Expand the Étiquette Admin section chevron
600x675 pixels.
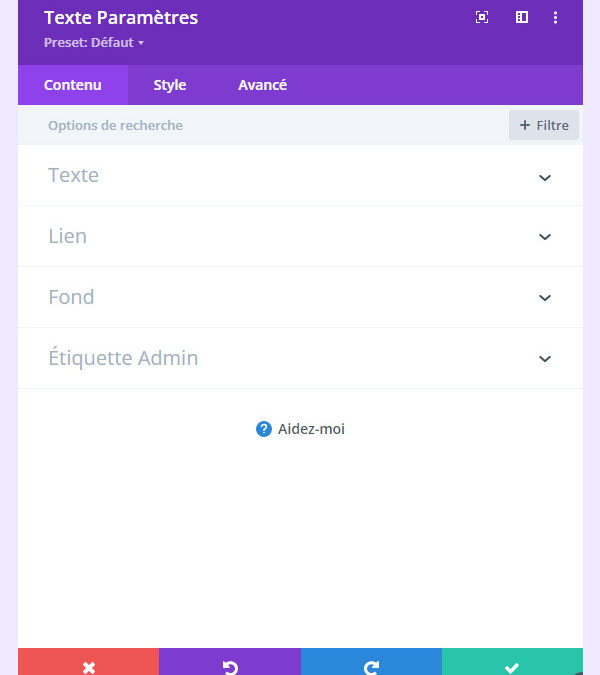(x=545, y=358)
